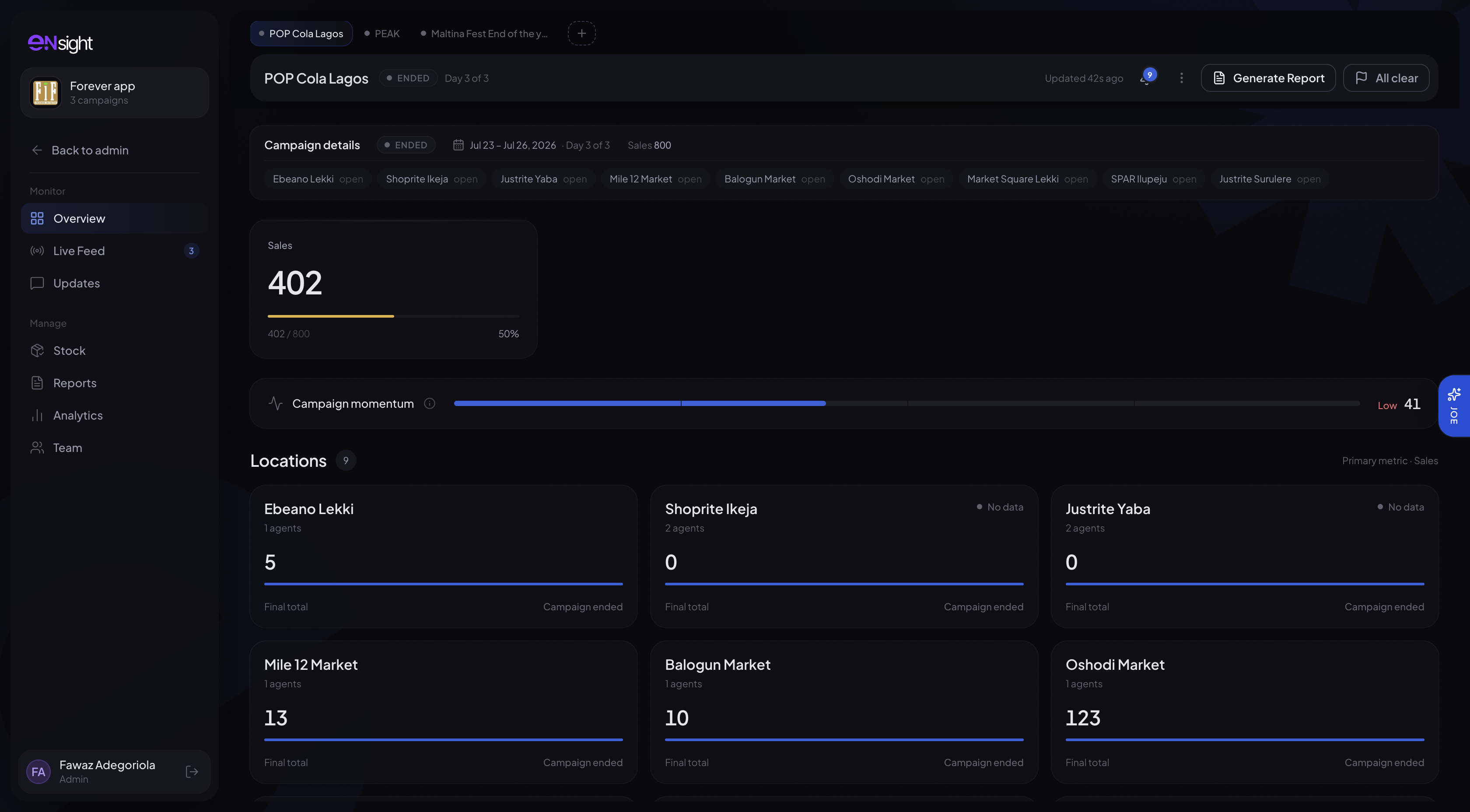Screen dimensions: 1470x812
Task: Click the Back to admin link
Action: [80, 150]
